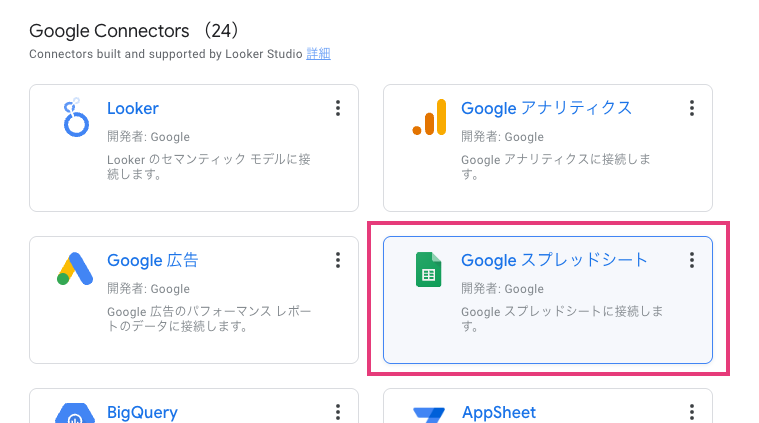759x423 pixels.
Task: Select the Google アナリティクス title text
Action: click(x=546, y=108)
